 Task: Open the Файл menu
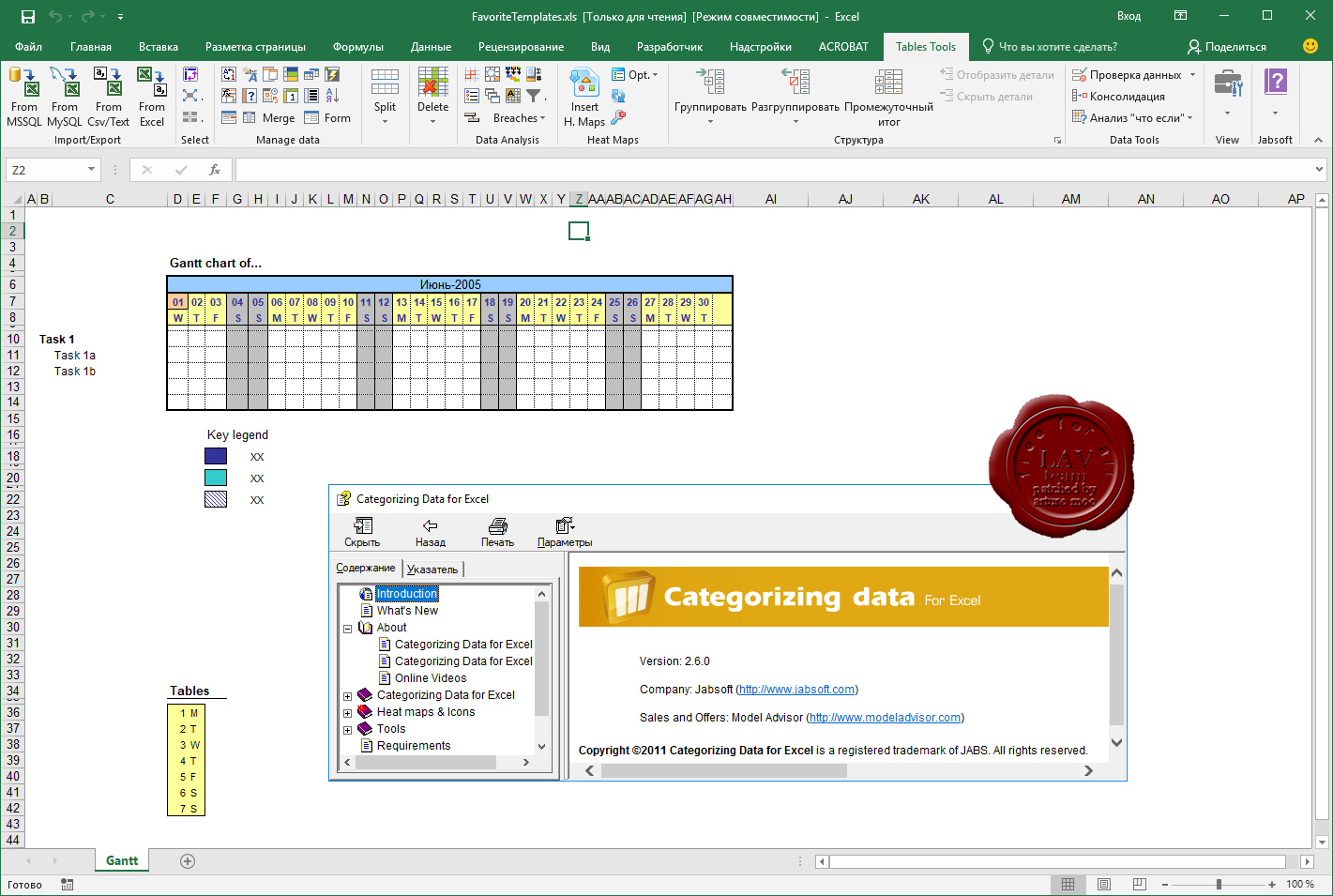click(28, 47)
